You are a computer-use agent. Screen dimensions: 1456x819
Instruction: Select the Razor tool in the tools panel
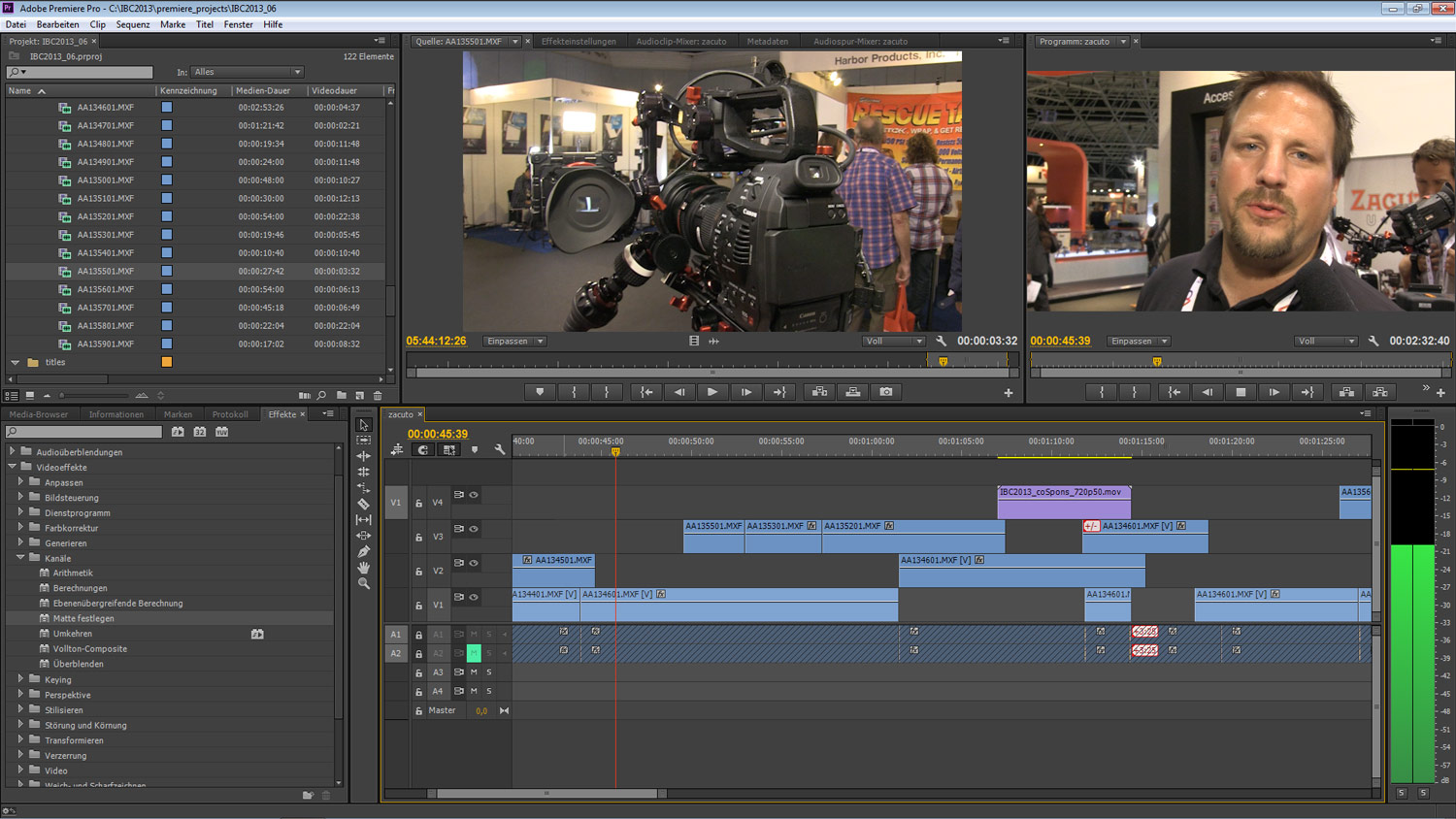pyautogui.click(x=364, y=504)
